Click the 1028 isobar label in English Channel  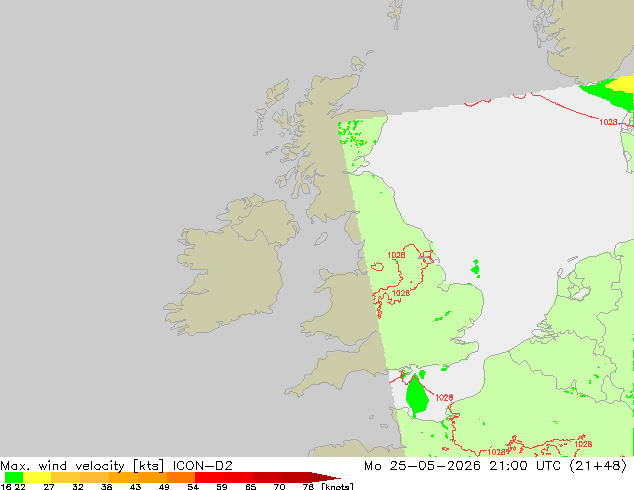click(x=444, y=398)
